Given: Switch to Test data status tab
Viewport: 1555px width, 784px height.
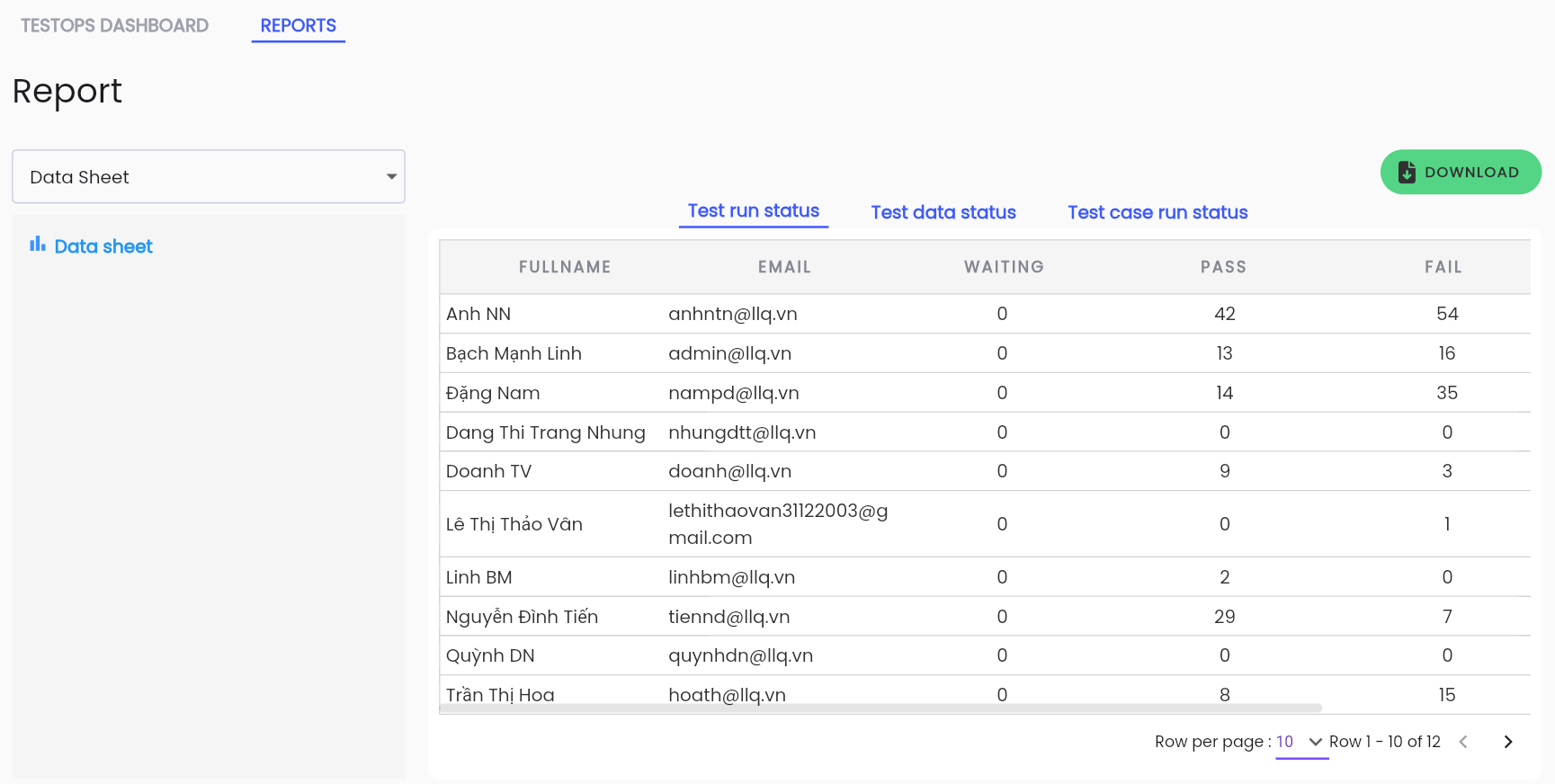Looking at the screenshot, I should pos(943,212).
